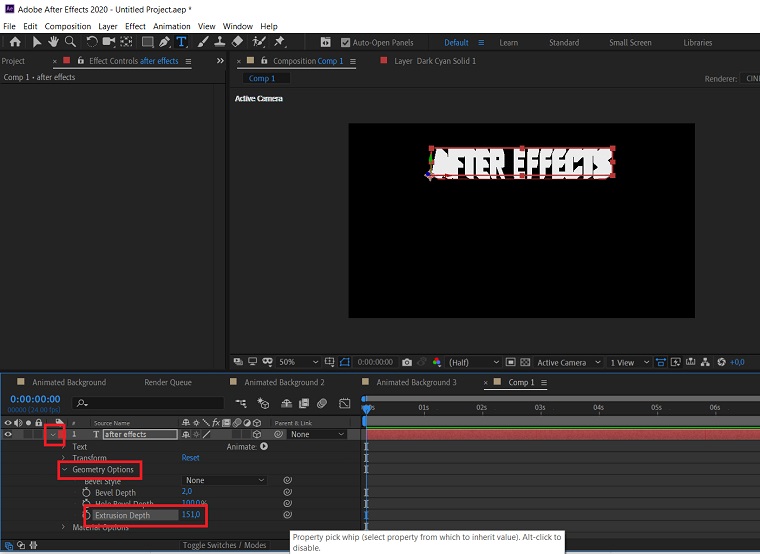Click the Home icon in toolbar
This screenshot has height=554, width=760.
pos(15,42)
